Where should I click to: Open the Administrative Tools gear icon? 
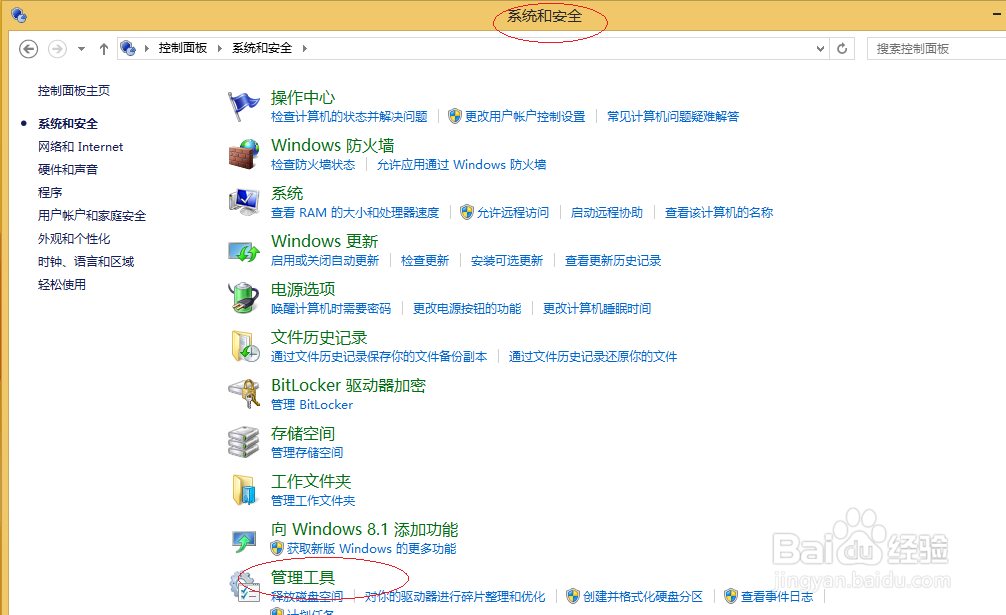click(x=244, y=586)
